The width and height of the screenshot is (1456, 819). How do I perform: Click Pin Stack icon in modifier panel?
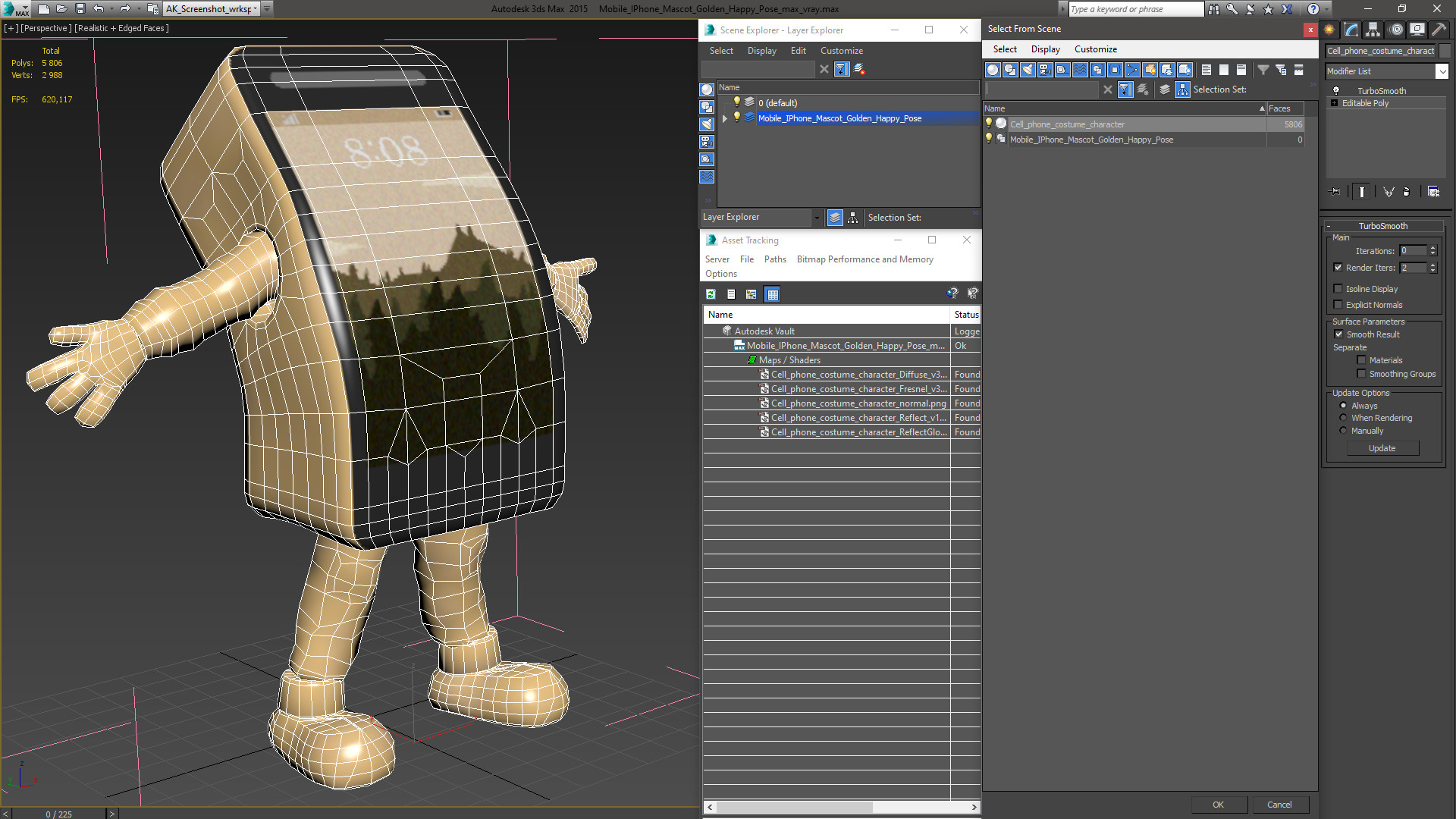1335,192
